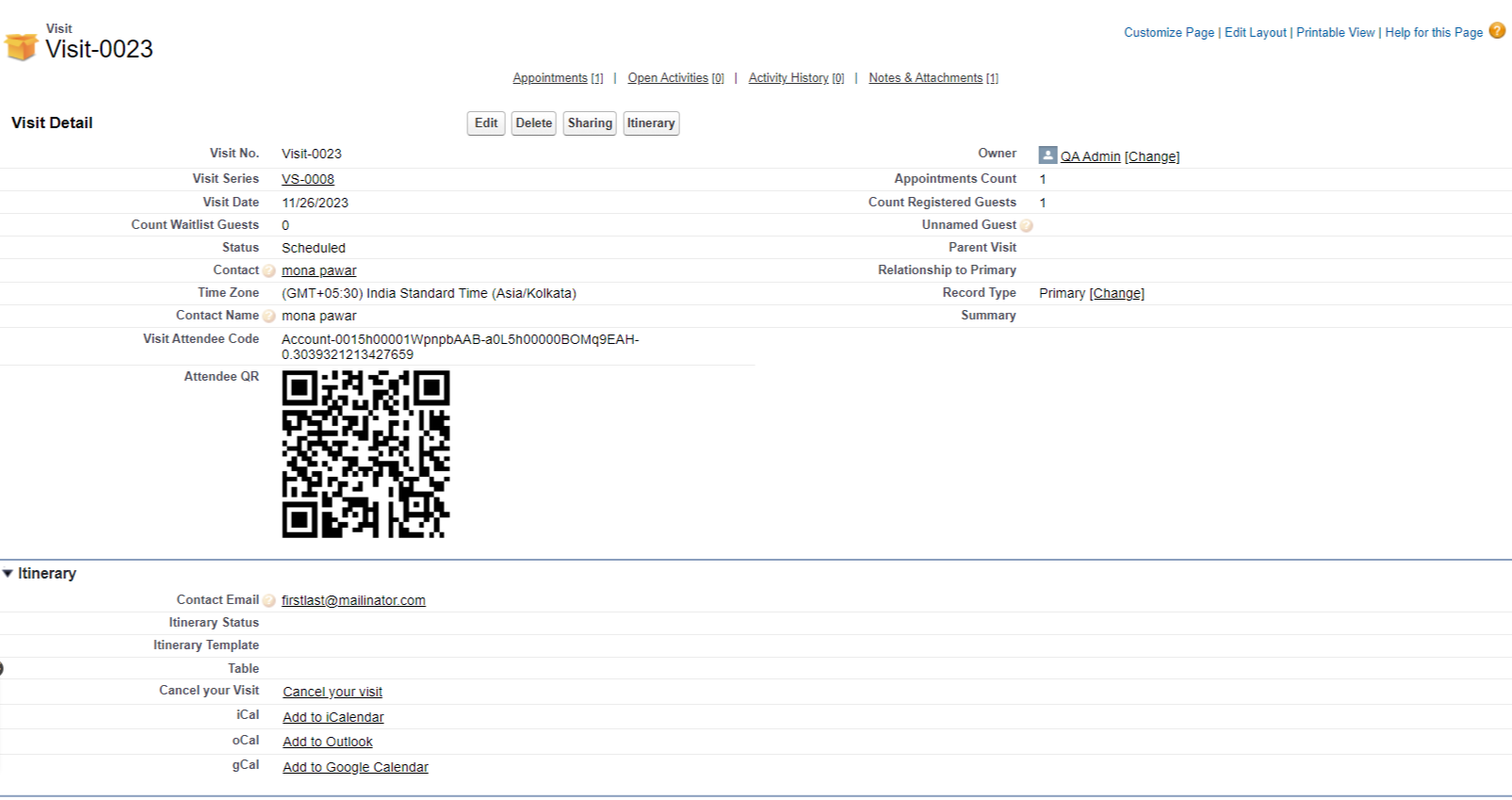The height and width of the screenshot is (800, 1512).
Task: Open the VS-0008 visit series link
Action: (308, 179)
